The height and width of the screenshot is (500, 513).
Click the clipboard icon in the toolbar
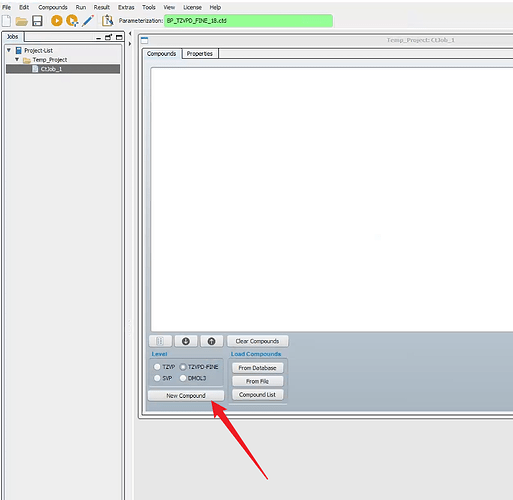tap(107, 21)
